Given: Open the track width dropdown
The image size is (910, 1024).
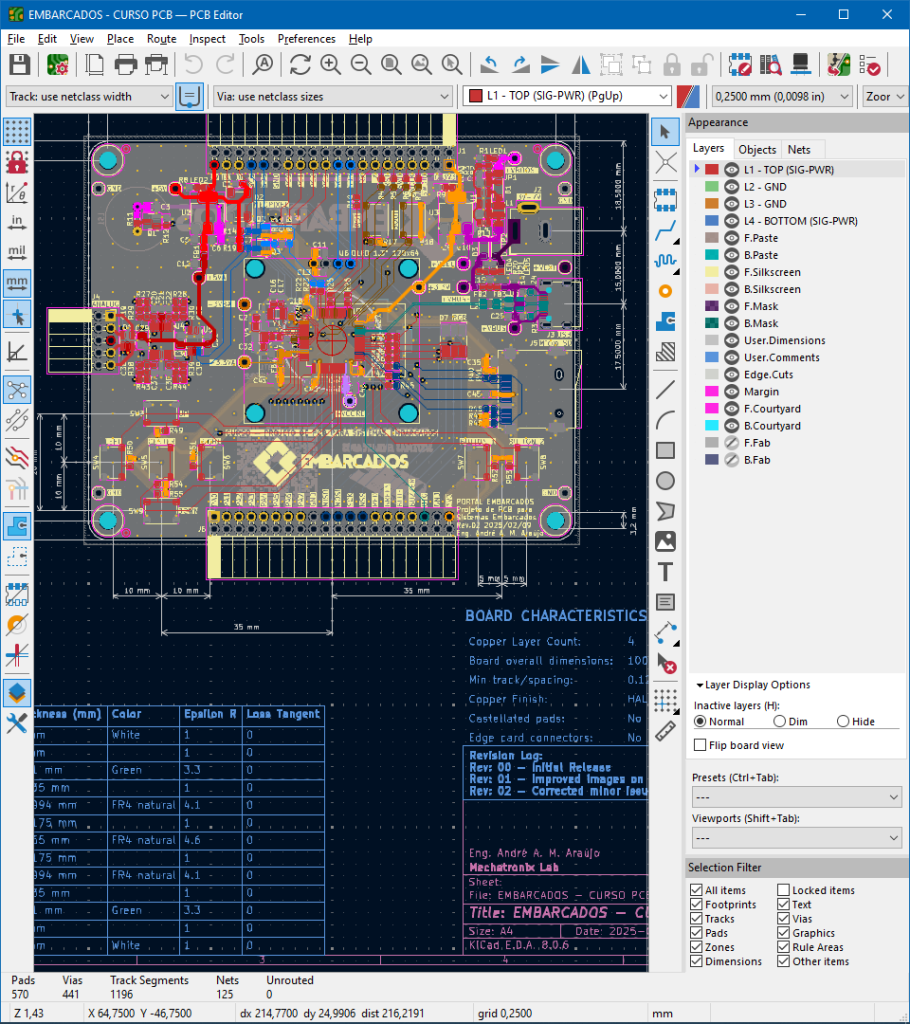Looking at the screenshot, I should click(x=89, y=97).
